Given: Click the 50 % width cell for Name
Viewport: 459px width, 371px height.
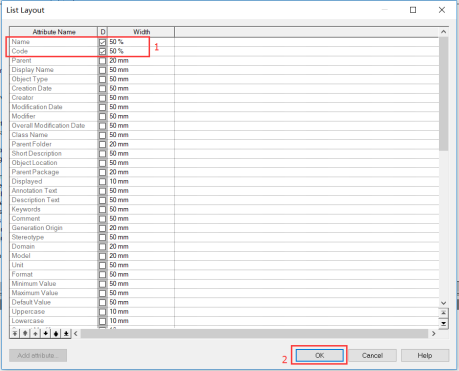Looking at the screenshot, I should point(141,42).
